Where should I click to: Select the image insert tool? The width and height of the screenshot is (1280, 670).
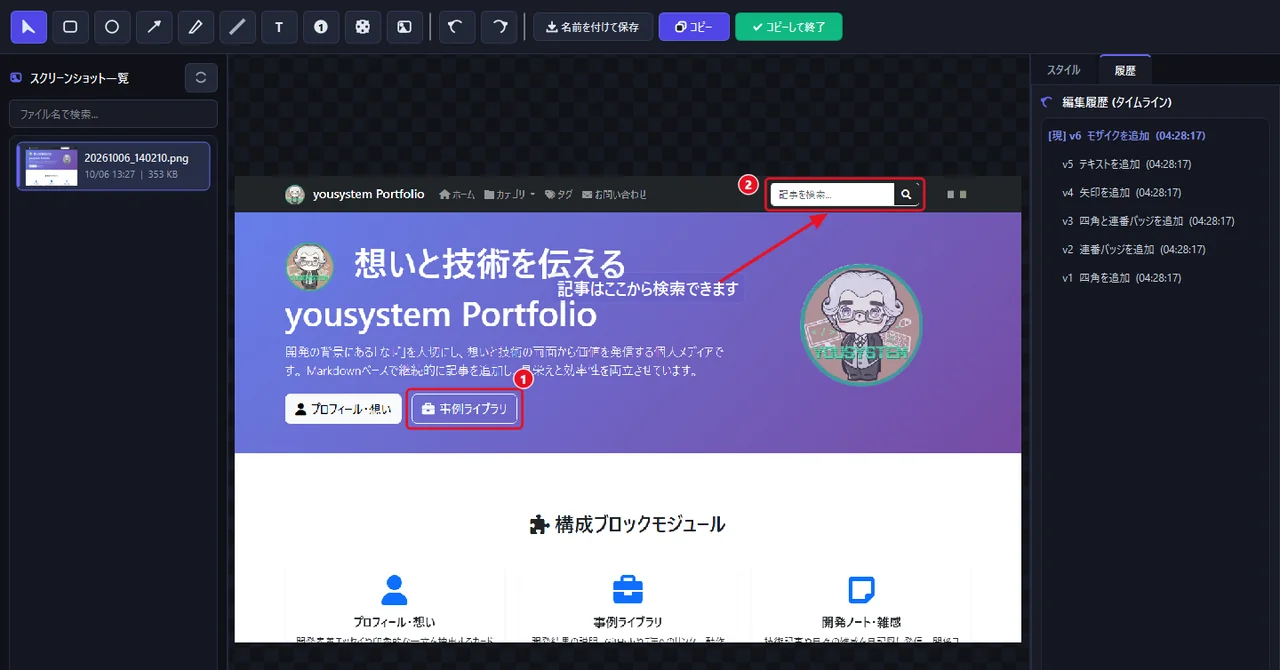pyautogui.click(x=404, y=27)
